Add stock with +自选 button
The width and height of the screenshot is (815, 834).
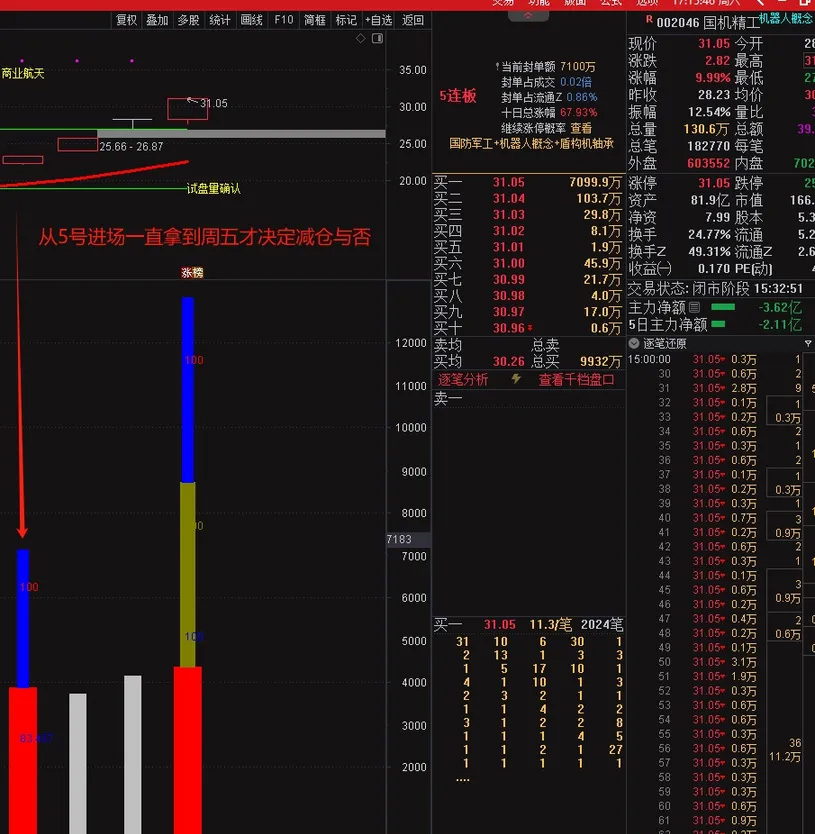tap(379, 20)
